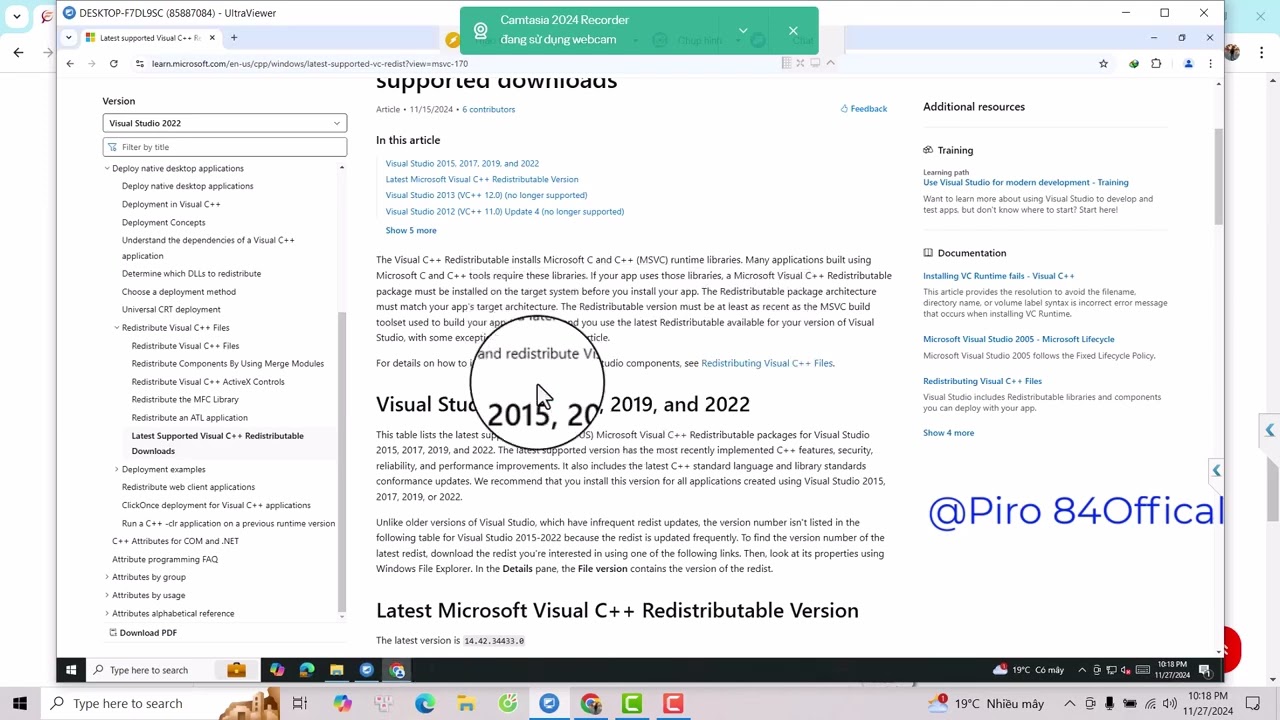Collapse Redistribute Visual C++ Files node
The height and width of the screenshot is (720, 1280).
[x=117, y=328]
